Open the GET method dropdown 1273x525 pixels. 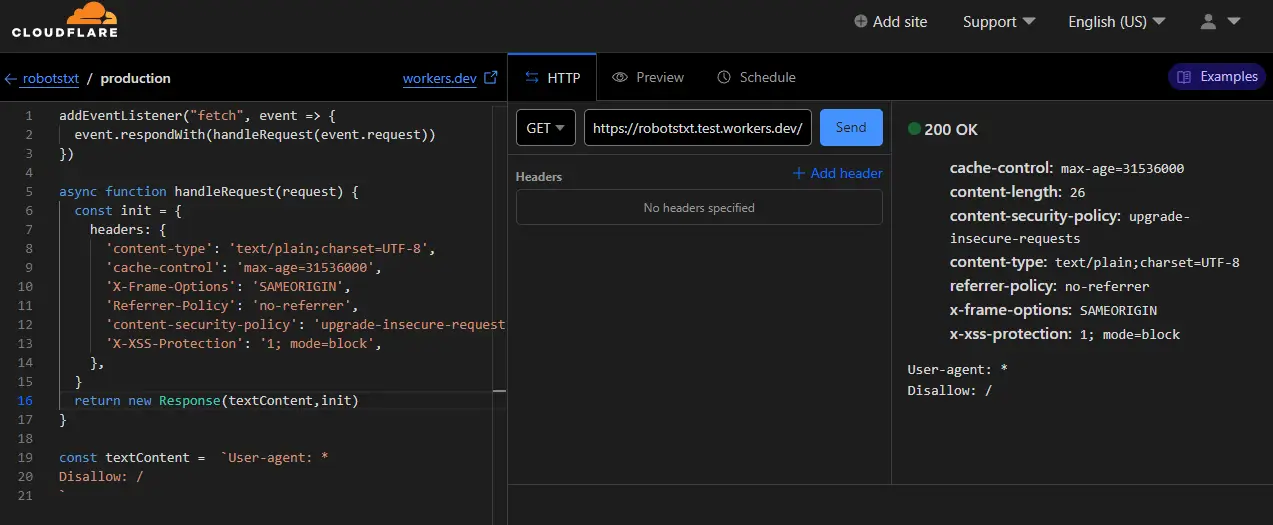click(x=546, y=128)
